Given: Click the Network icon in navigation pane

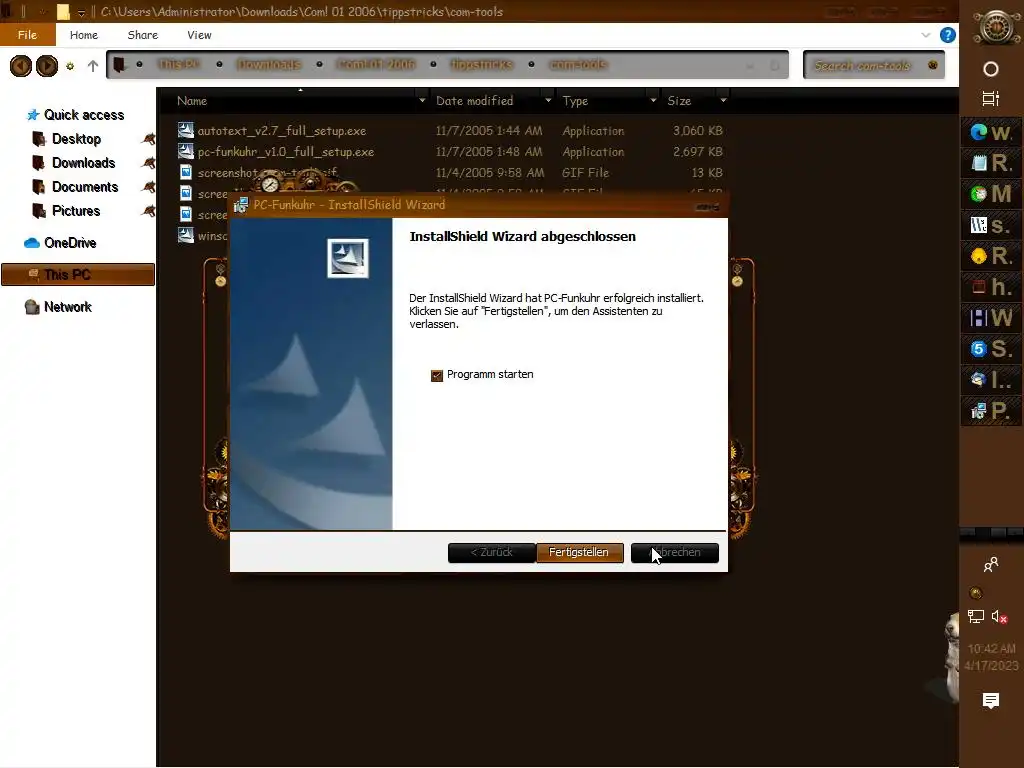Looking at the screenshot, I should tap(32, 307).
